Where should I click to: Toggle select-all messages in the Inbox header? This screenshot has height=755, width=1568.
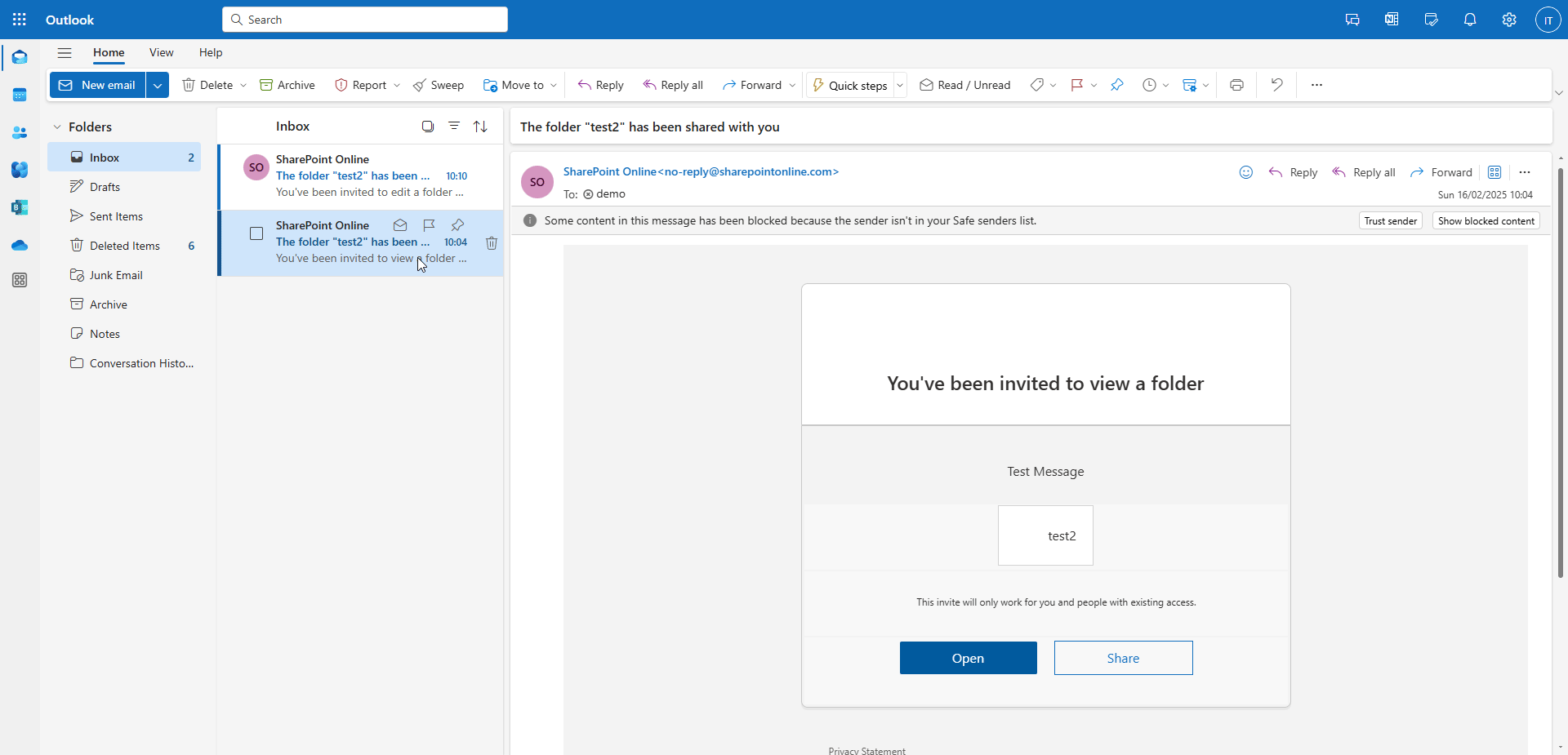[427, 127]
